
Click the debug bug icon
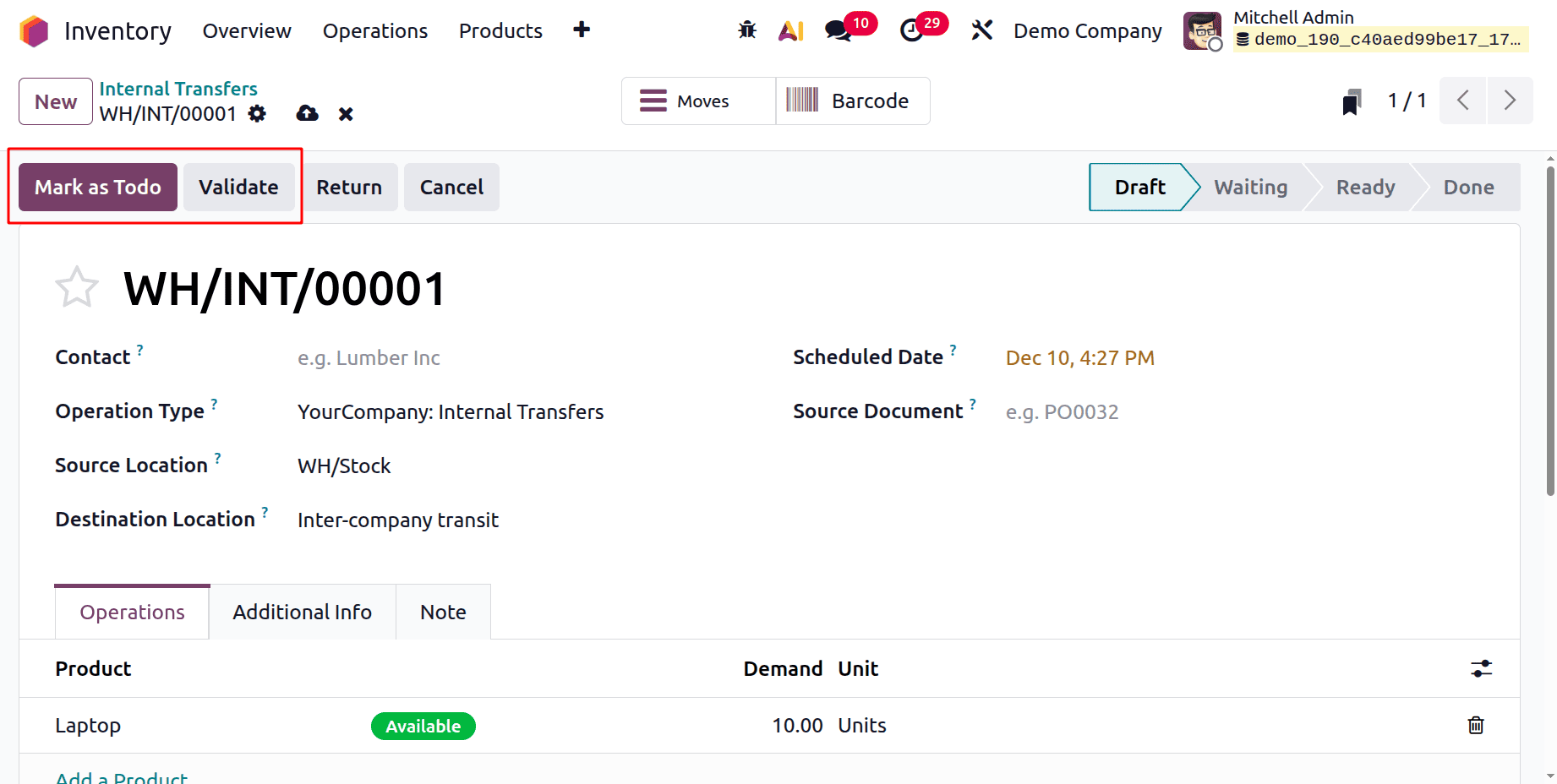[747, 30]
